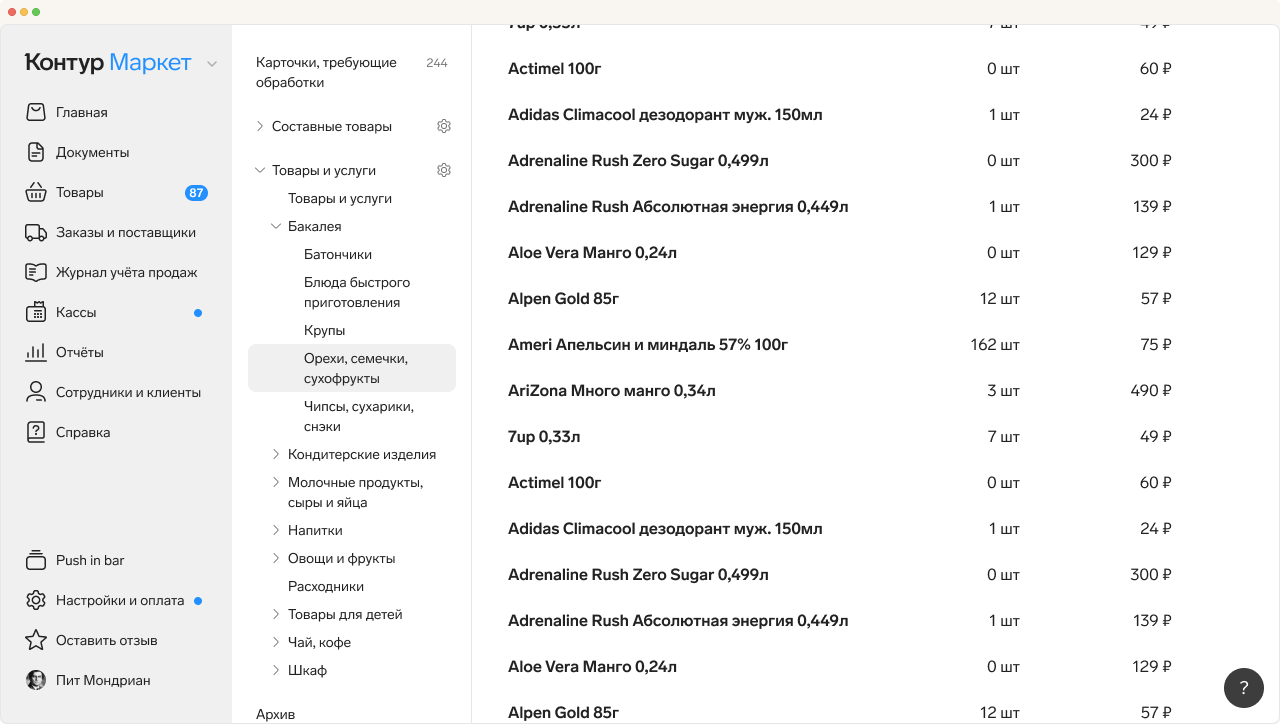This screenshot has width=1280, height=724.
Task: Expand the Кондитерские изделия chevron
Action: [276, 454]
